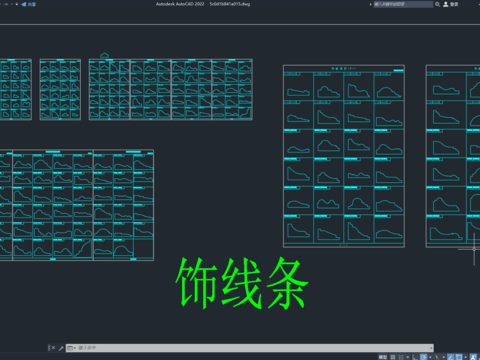This screenshot has width=480, height=360.
Task: Toggle object snap tracking in status bar
Action: [451, 357]
